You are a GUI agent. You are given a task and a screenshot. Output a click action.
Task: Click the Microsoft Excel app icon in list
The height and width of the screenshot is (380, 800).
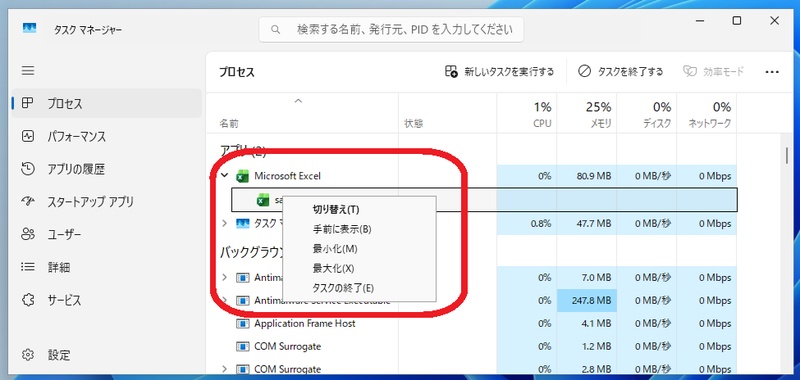(x=242, y=176)
